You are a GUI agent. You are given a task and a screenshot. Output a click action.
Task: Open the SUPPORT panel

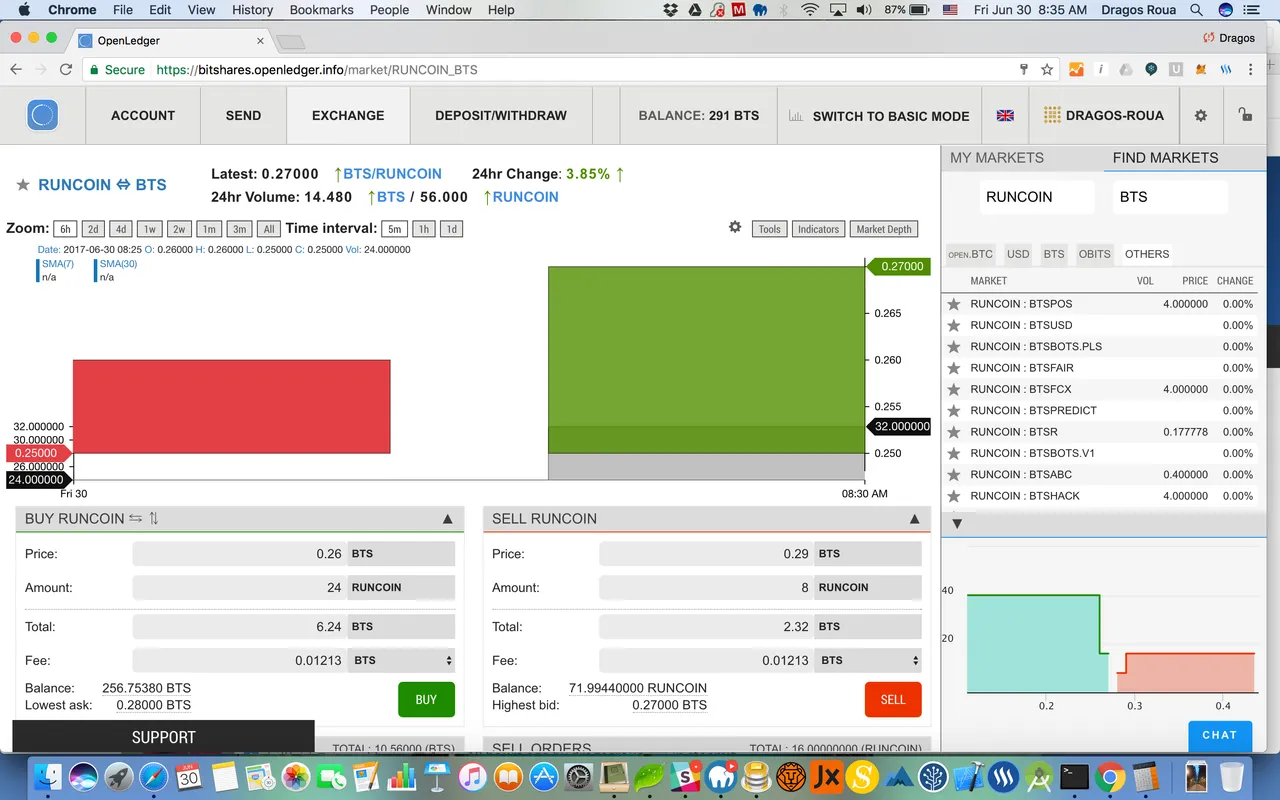163,737
